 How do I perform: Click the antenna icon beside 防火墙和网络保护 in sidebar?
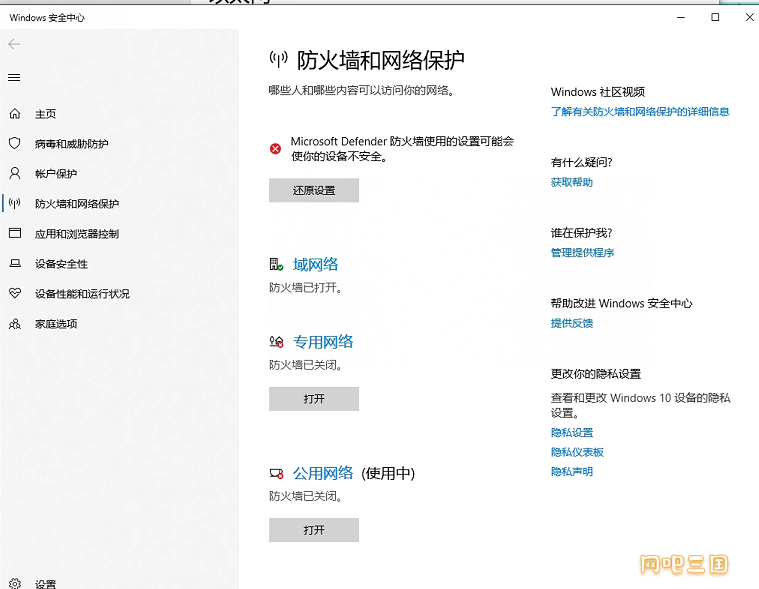(15, 203)
